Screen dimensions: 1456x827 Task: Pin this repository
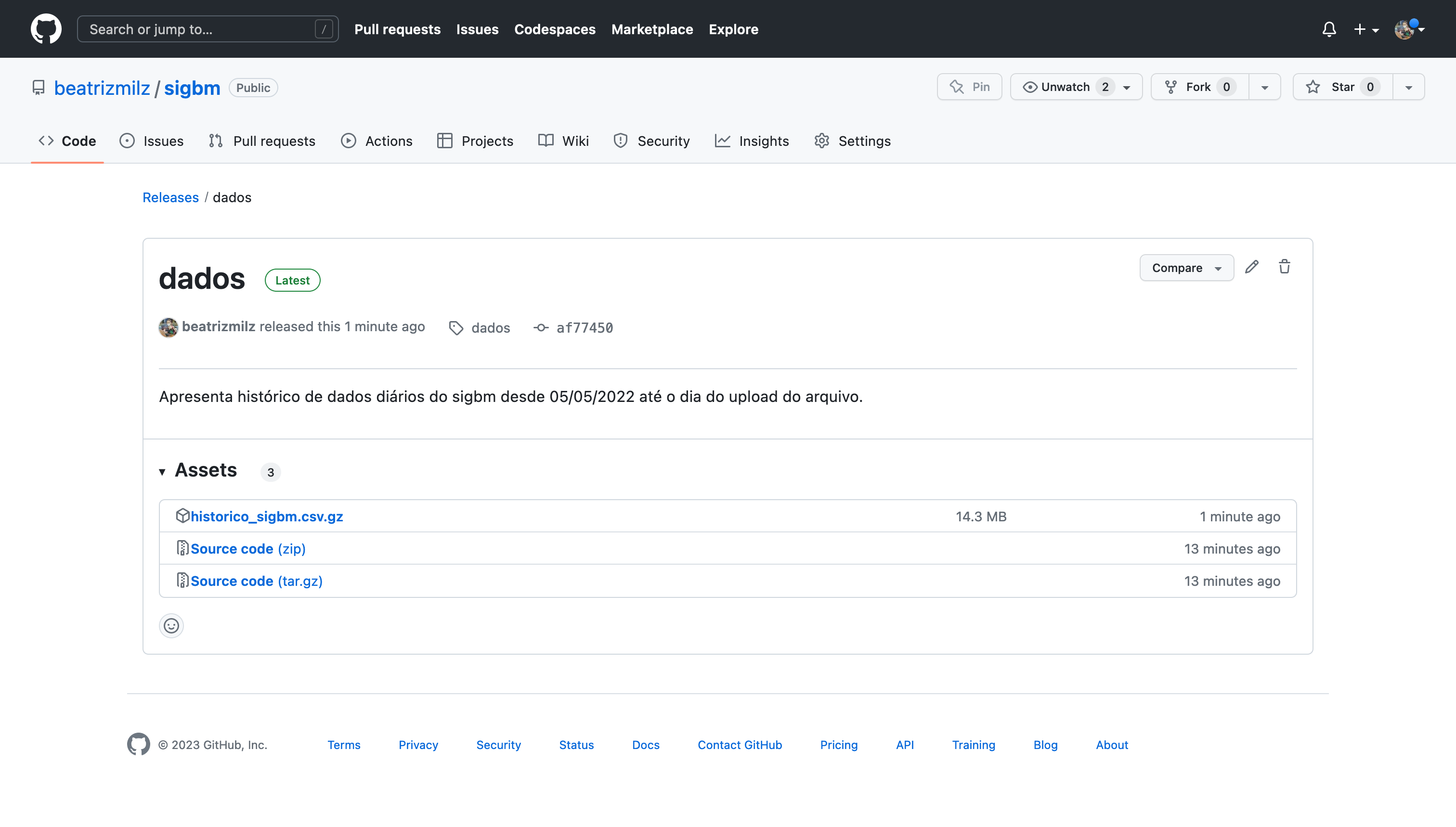tap(969, 87)
